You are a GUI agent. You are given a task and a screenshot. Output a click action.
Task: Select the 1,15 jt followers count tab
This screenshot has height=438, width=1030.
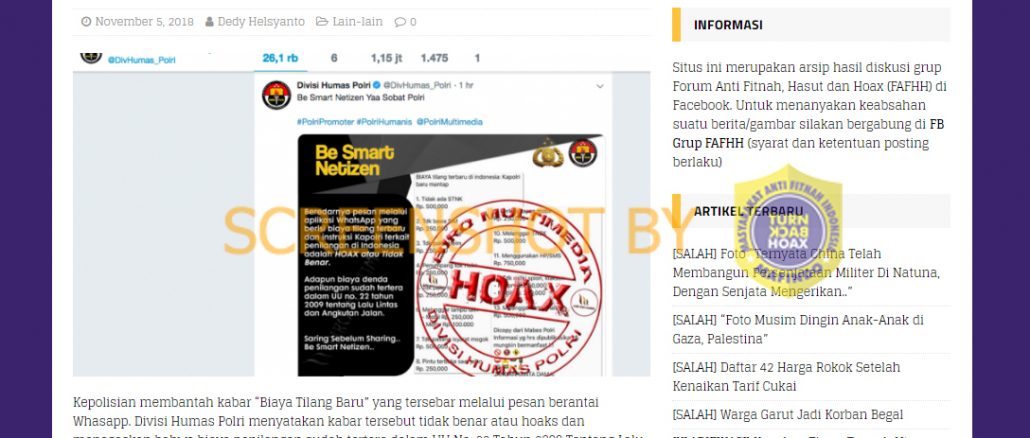(x=386, y=58)
